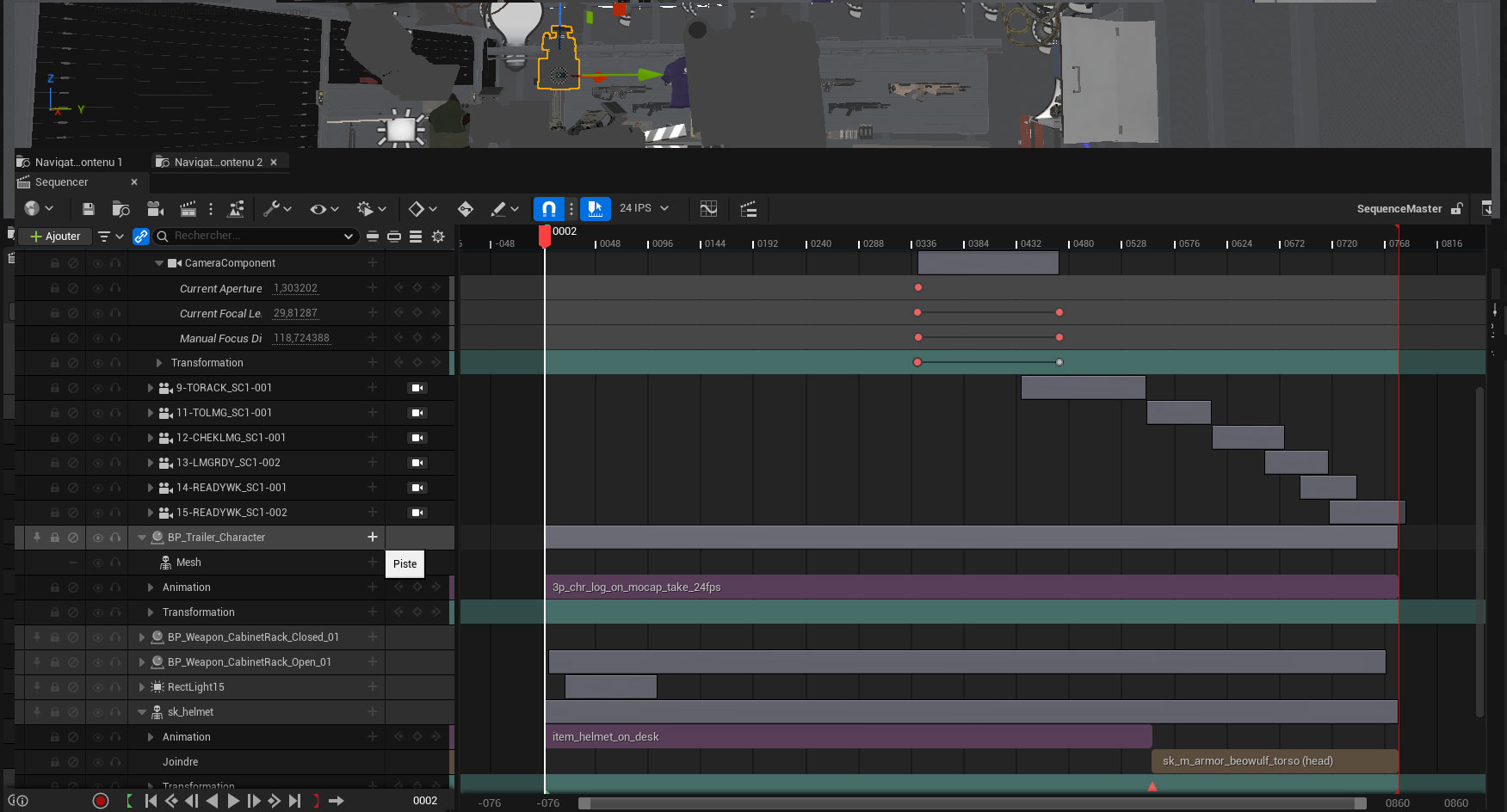The height and width of the screenshot is (812, 1507).
Task: Click the camera icon on 9-TORACK_SC1-001
Action: pyautogui.click(x=417, y=388)
